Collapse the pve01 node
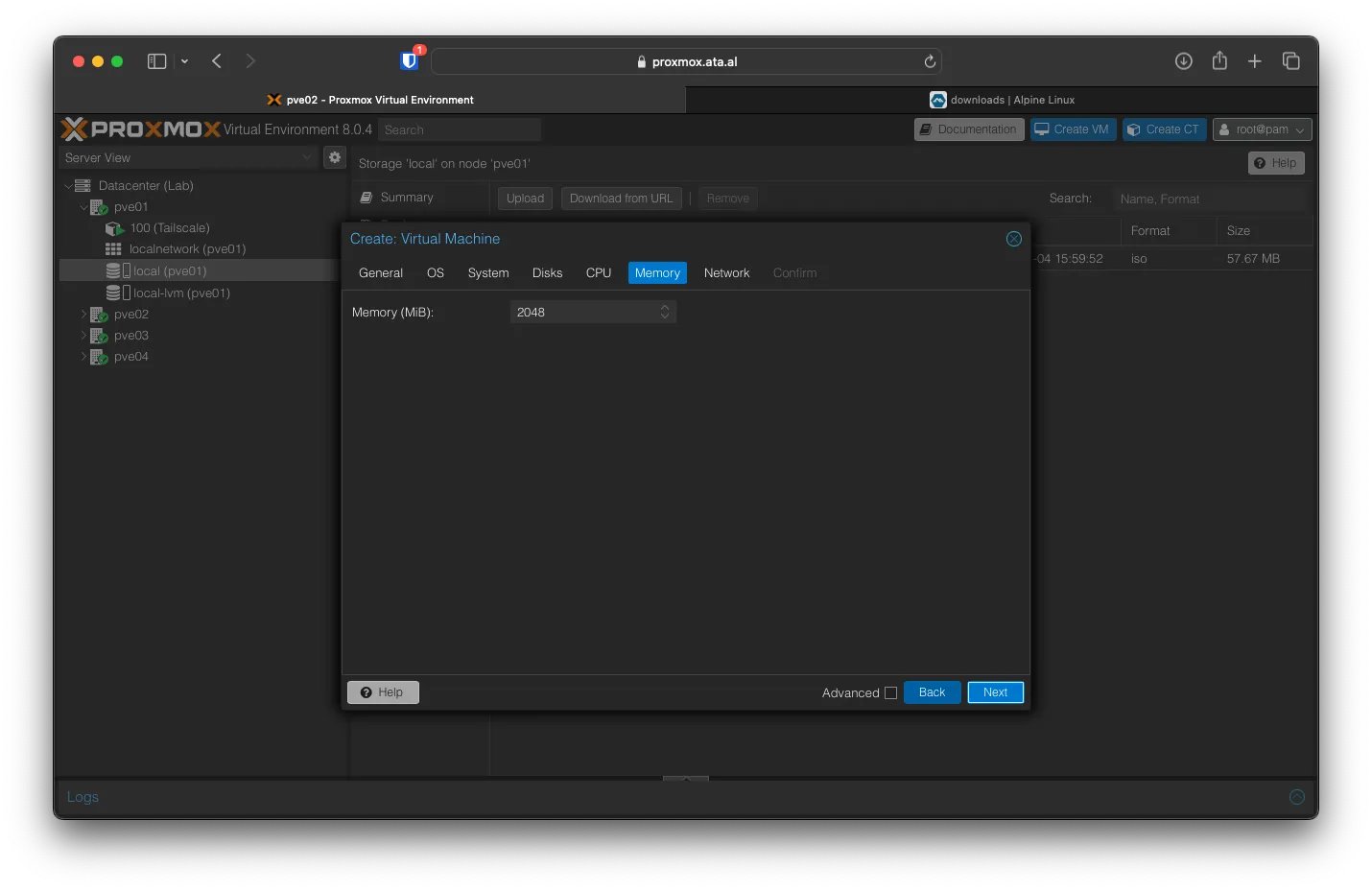The image size is (1372, 890). point(83,207)
